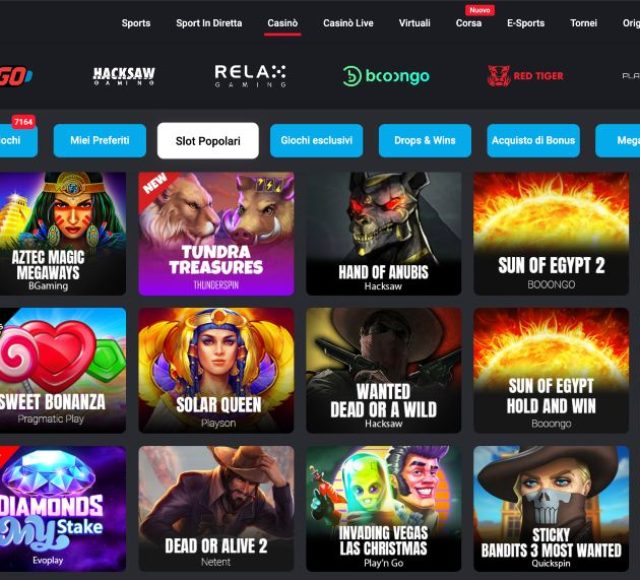Open Sun of Egypt 2 game
The width and height of the screenshot is (640, 580).
[x=551, y=233]
